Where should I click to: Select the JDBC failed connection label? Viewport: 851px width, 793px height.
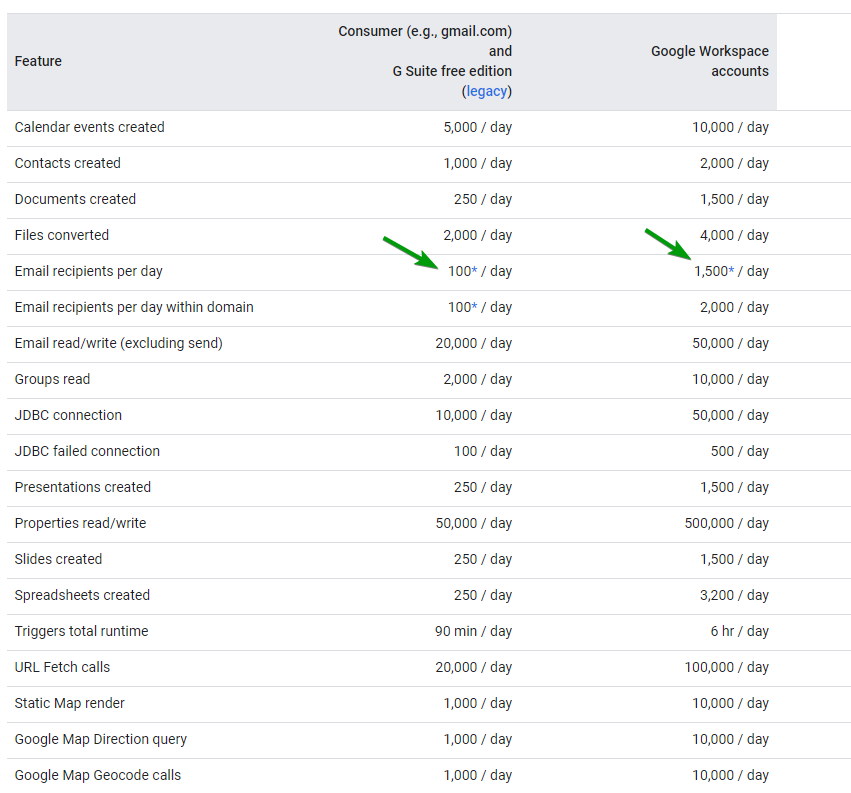pos(87,451)
